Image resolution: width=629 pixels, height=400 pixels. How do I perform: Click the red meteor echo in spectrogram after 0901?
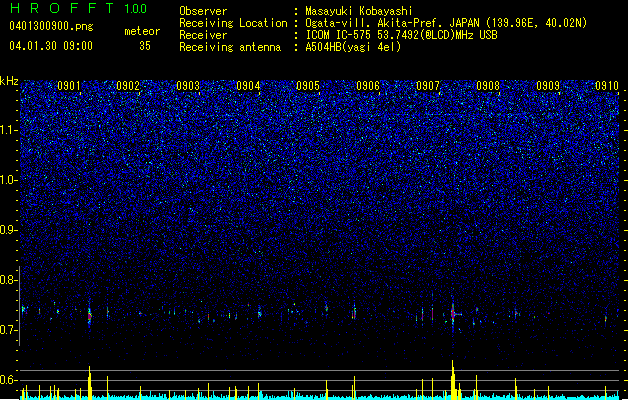89,316
